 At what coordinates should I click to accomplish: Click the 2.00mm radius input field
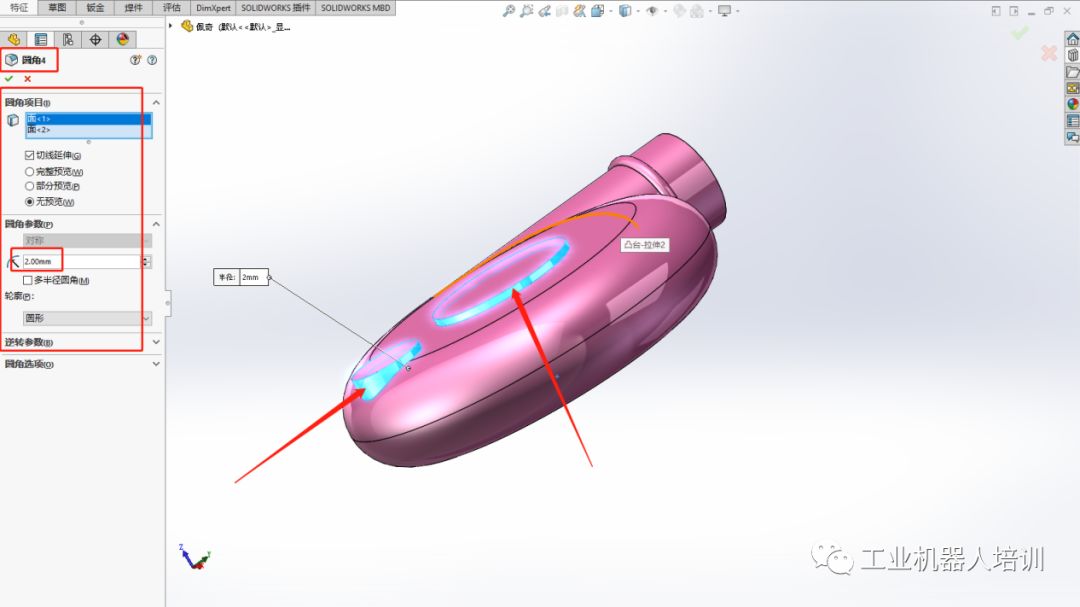click(81, 262)
